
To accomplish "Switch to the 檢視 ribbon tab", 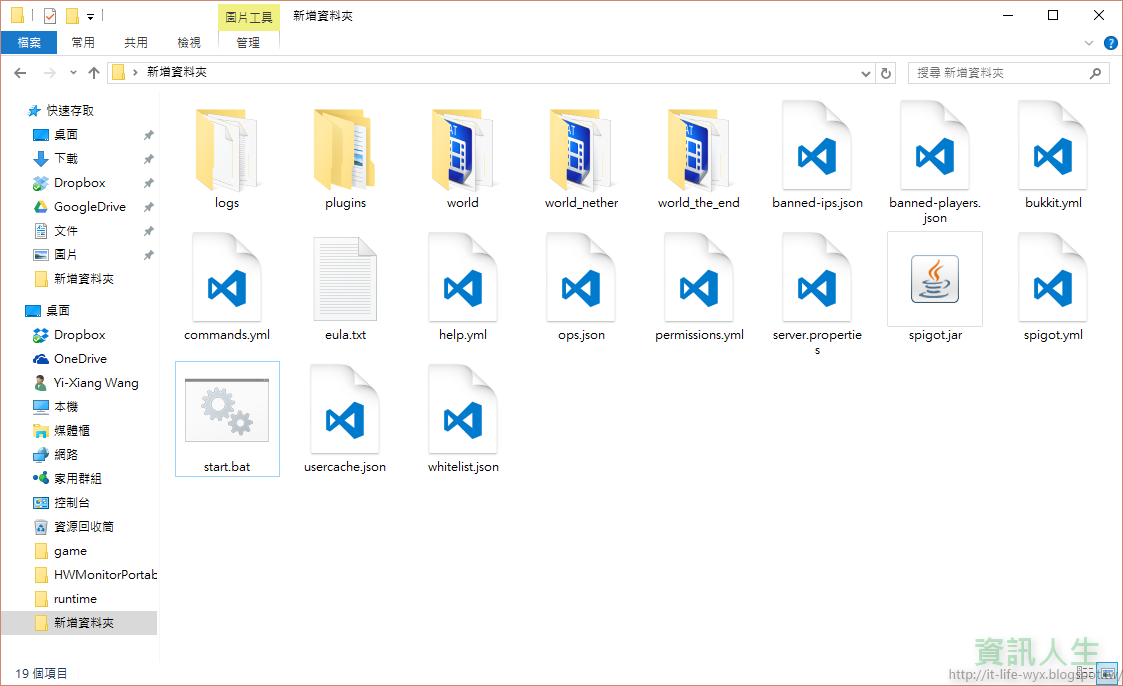I will pos(189,42).
